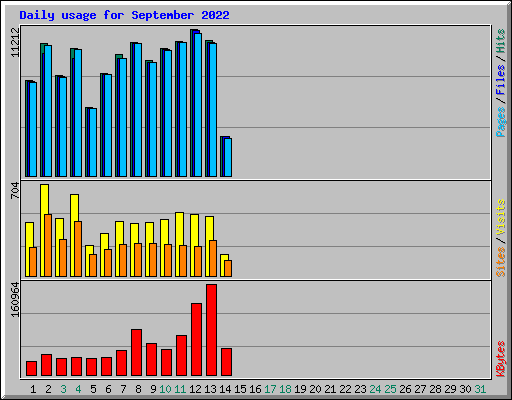The width and height of the screenshot is (512, 400).
Task: Click the tallest cyan pages bar for day 12
Action: tap(198, 105)
